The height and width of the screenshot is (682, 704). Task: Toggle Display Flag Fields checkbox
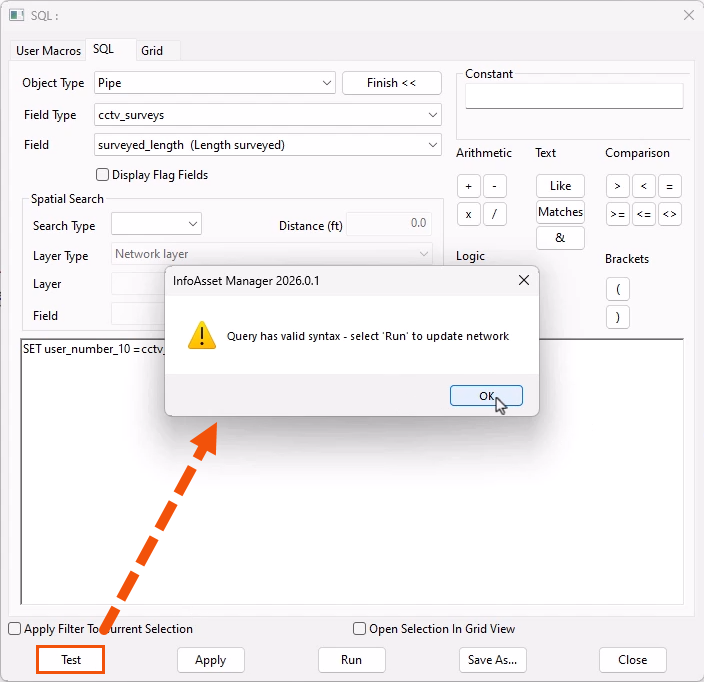pyautogui.click(x=102, y=175)
